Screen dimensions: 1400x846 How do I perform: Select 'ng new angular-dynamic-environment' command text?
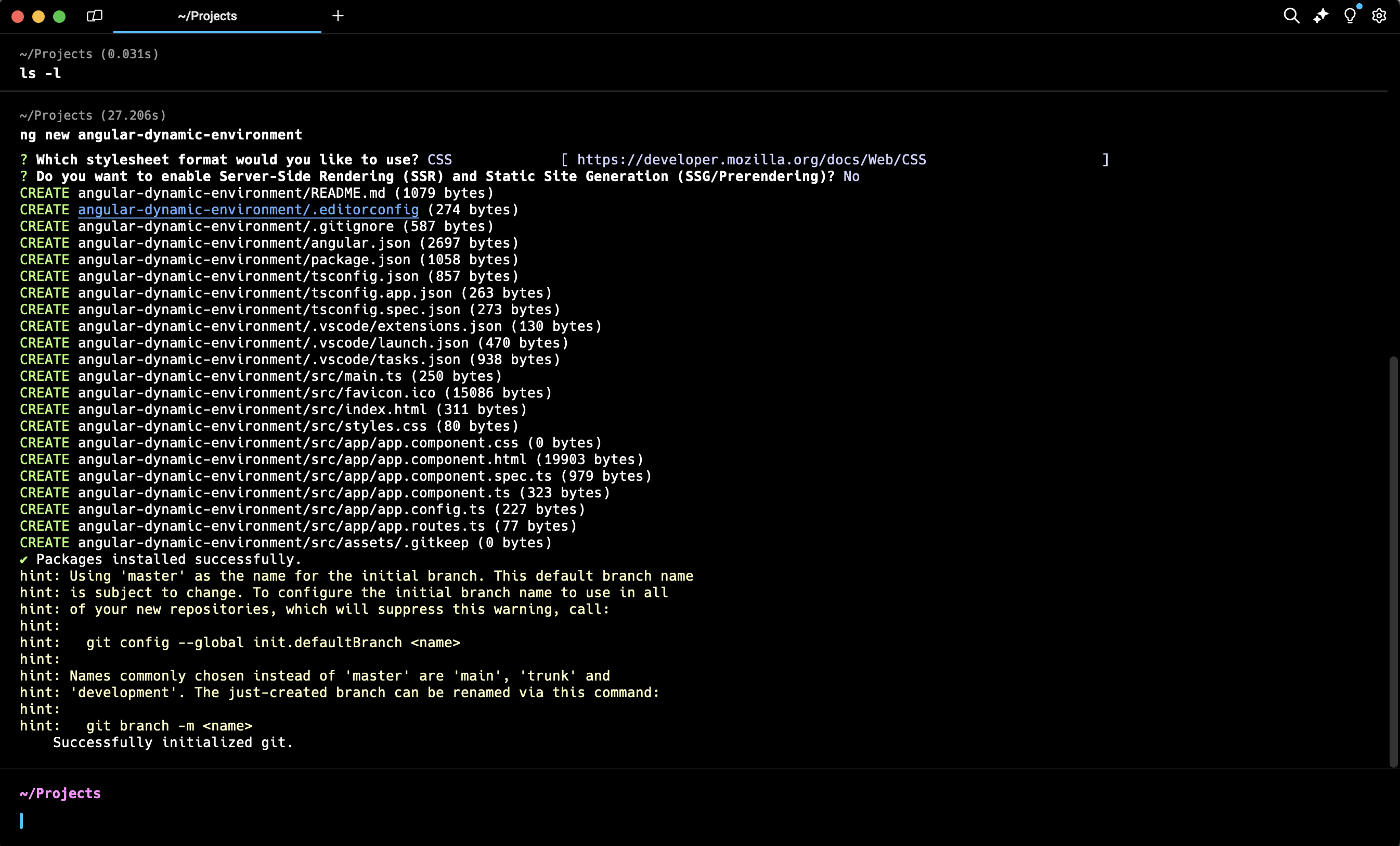coord(161,135)
